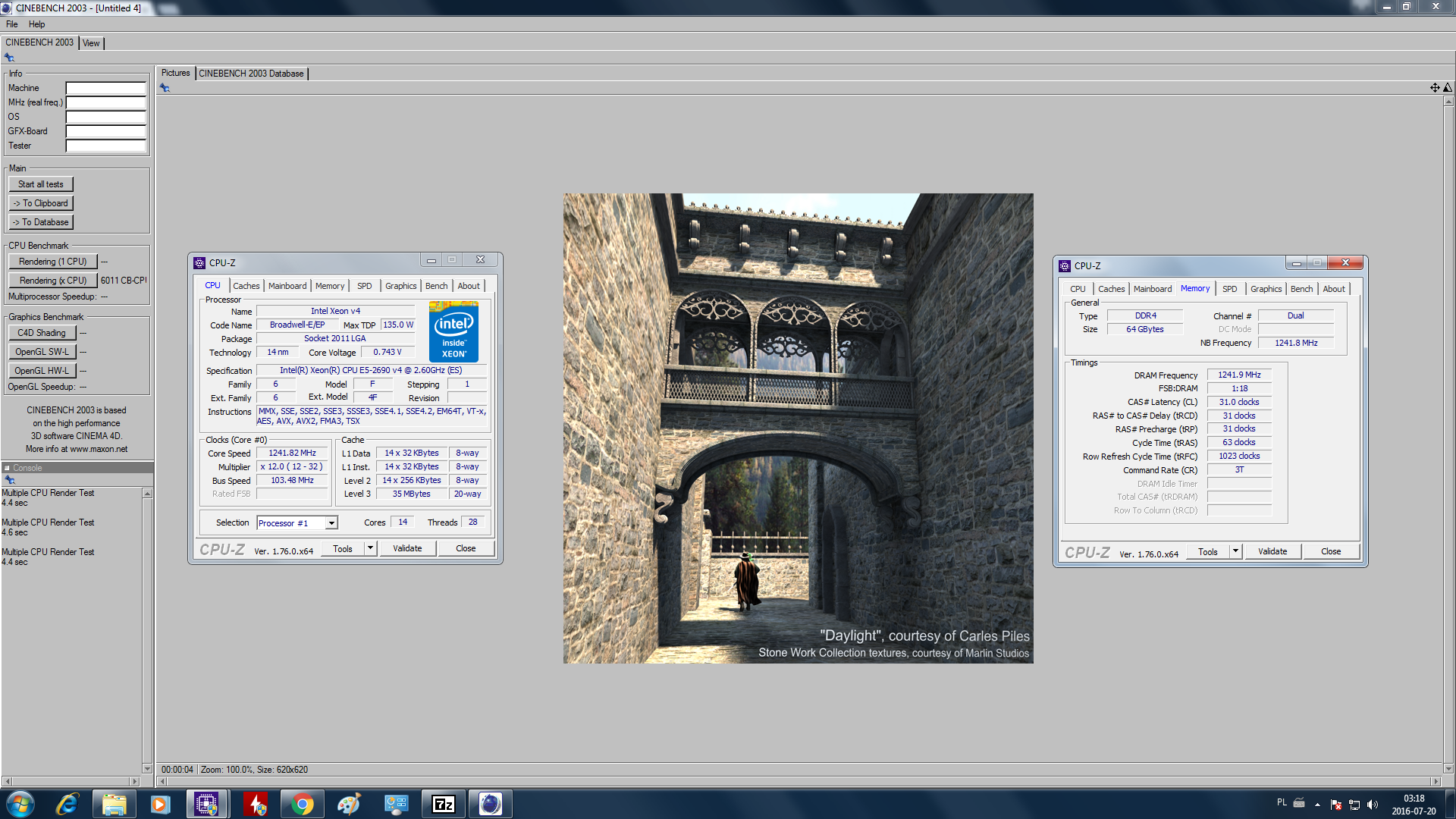
Task: Click the GFX-Board input field
Action: click(x=105, y=131)
